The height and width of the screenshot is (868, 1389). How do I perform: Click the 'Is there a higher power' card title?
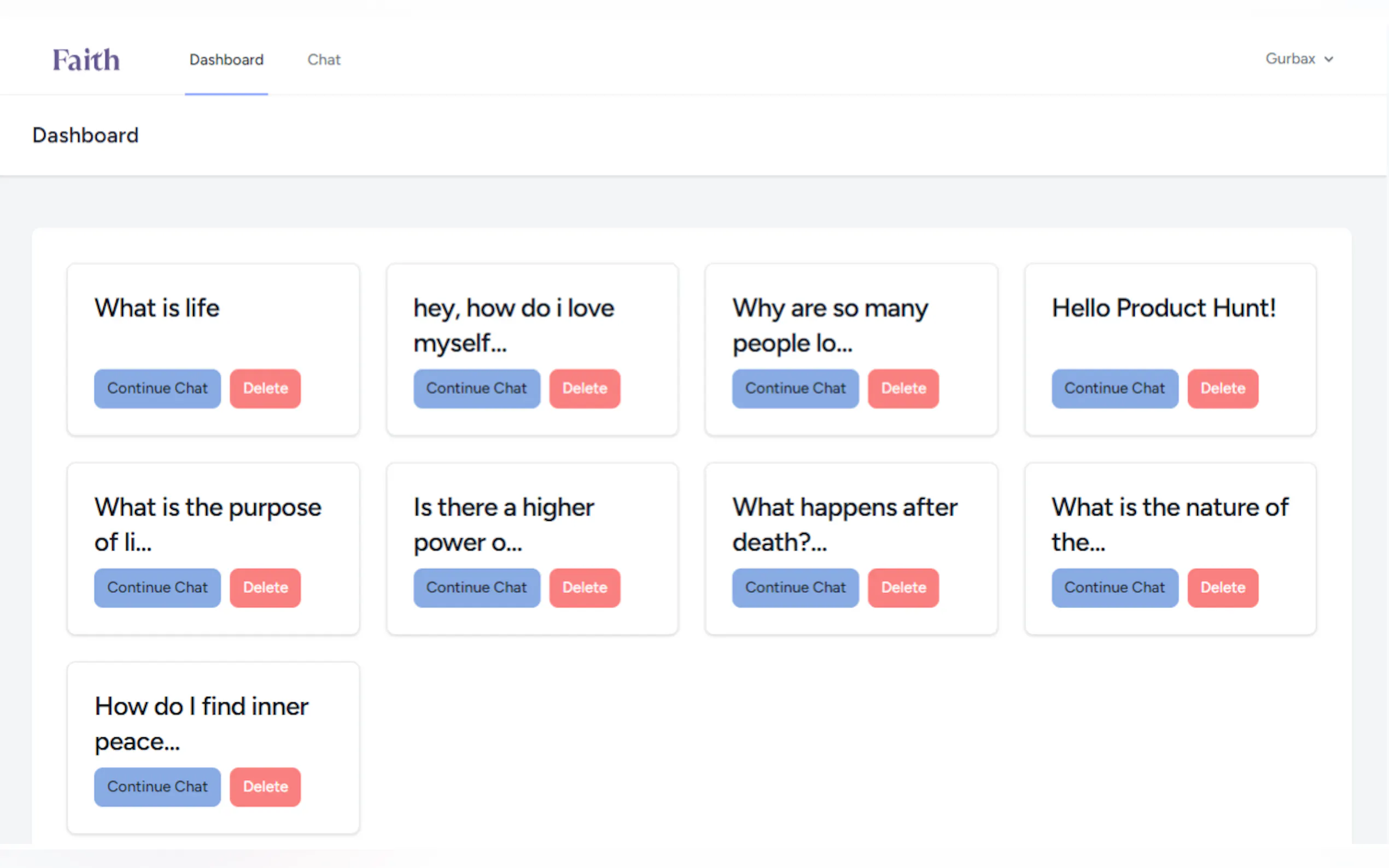point(503,525)
